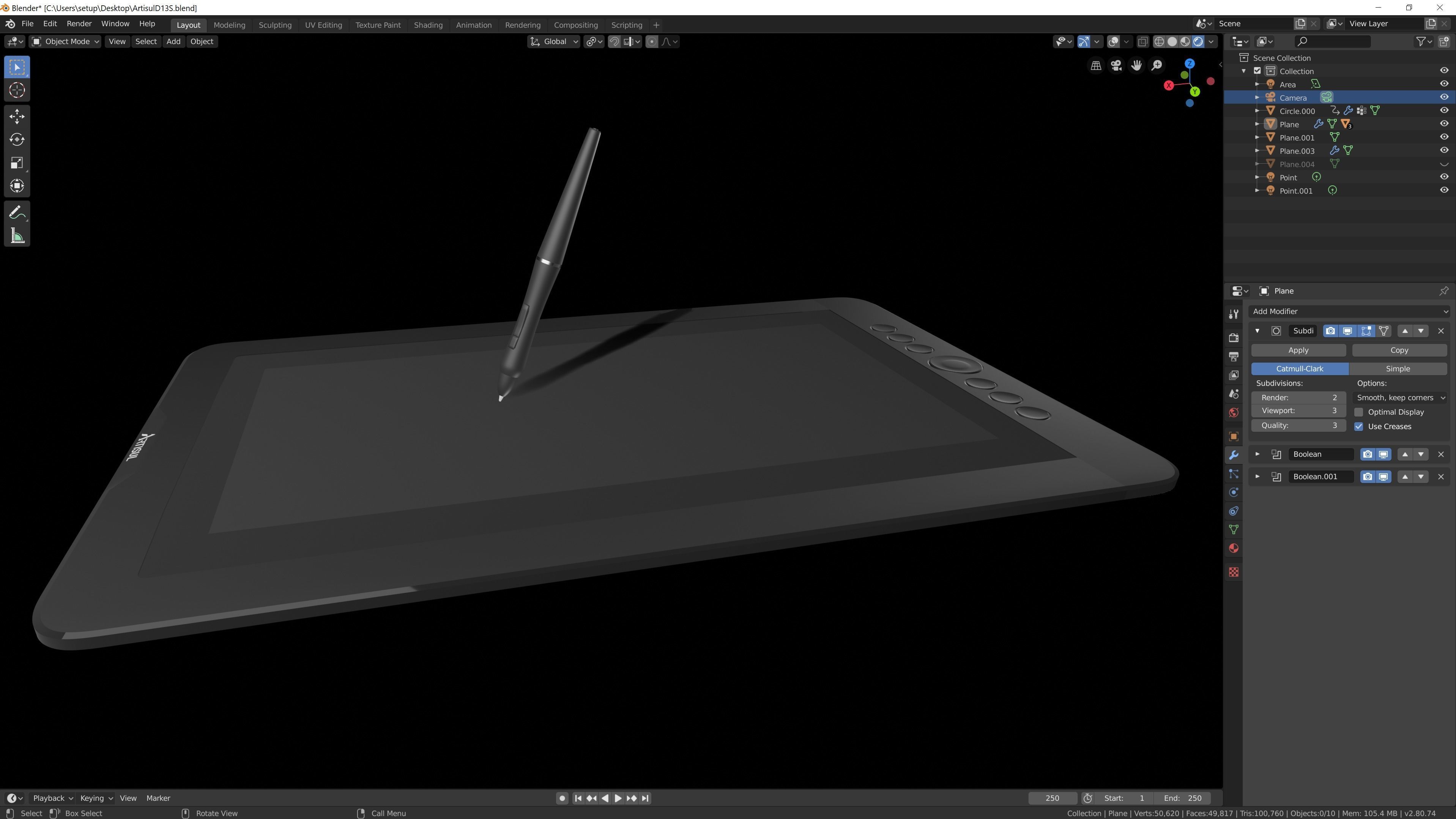Image resolution: width=1456 pixels, height=819 pixels.
Task: Click the pan view hand icon
Action: [1137, 66]
